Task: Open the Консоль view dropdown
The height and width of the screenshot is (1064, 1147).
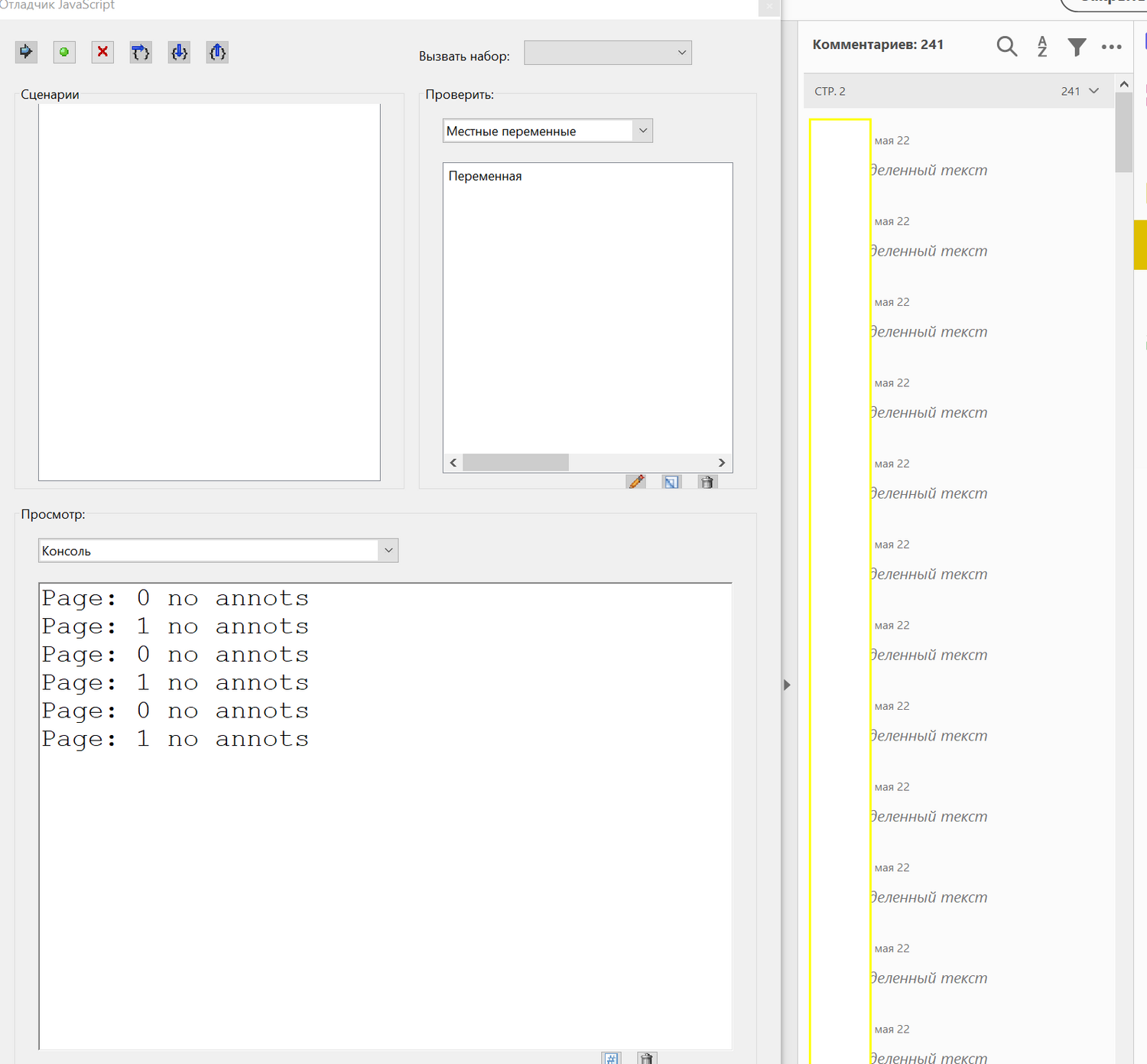Action: (x=218, y=551)
